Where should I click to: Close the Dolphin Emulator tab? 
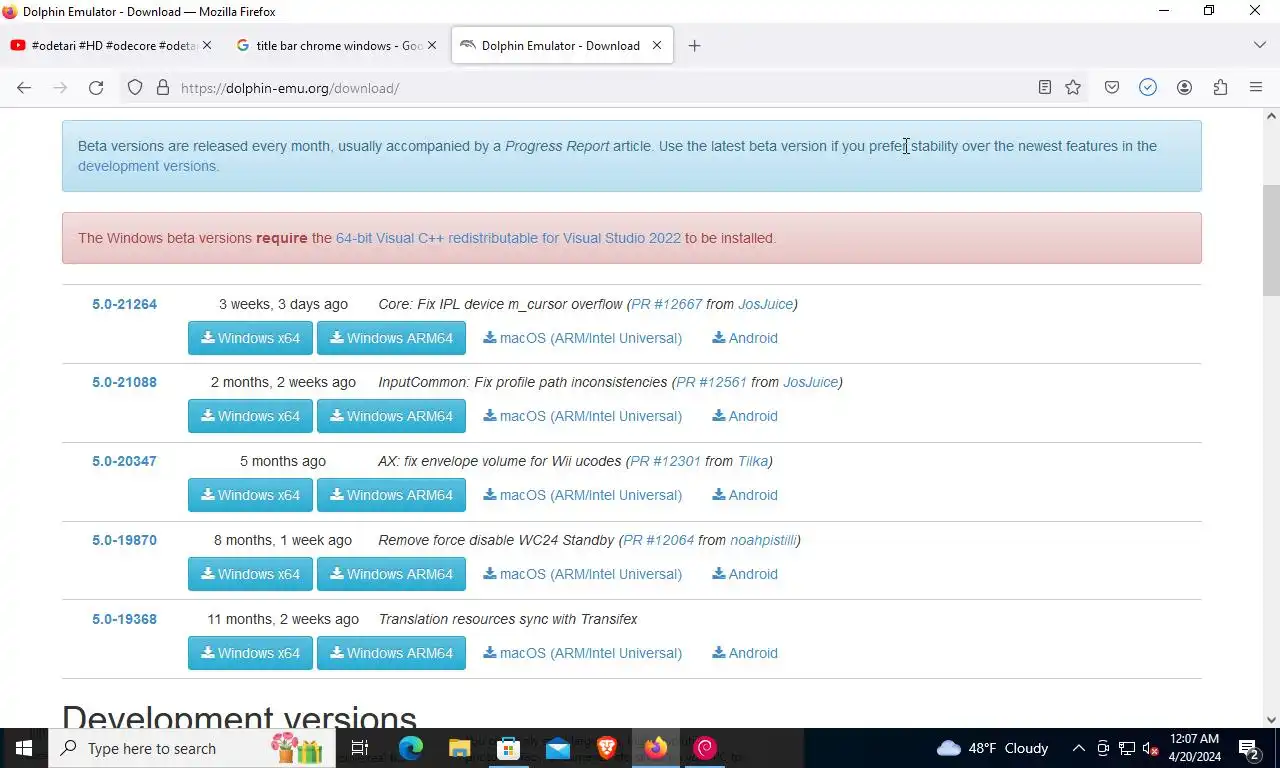657,46
